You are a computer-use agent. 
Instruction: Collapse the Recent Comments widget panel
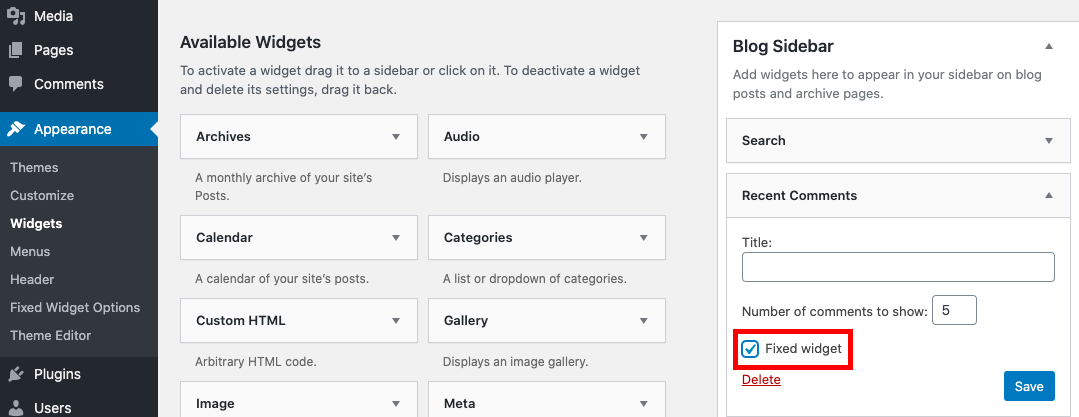point(1048,196)
